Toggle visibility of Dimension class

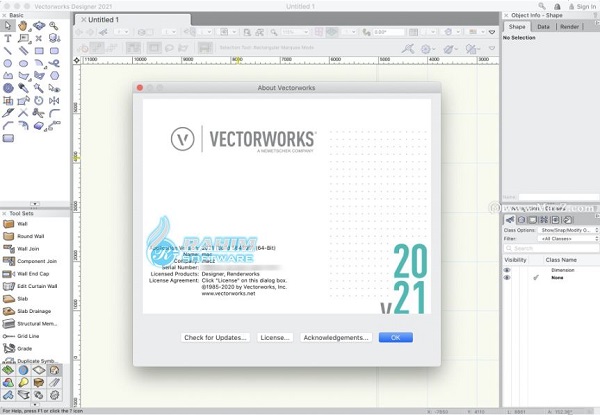pos(507,270)
